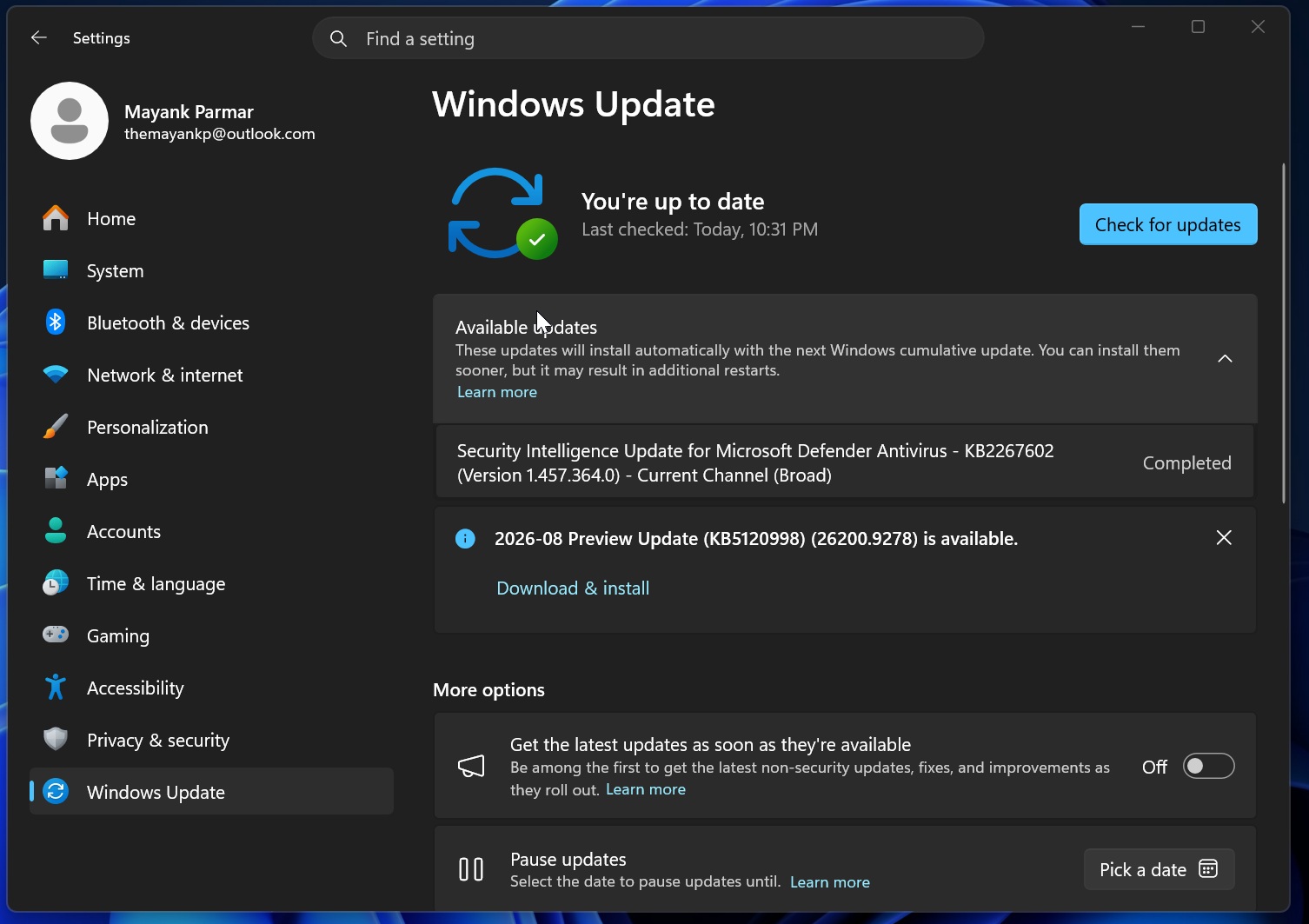Click the blue info icon beside Preview Update
The image size is (1309, 924).
(x=465, y=539)
